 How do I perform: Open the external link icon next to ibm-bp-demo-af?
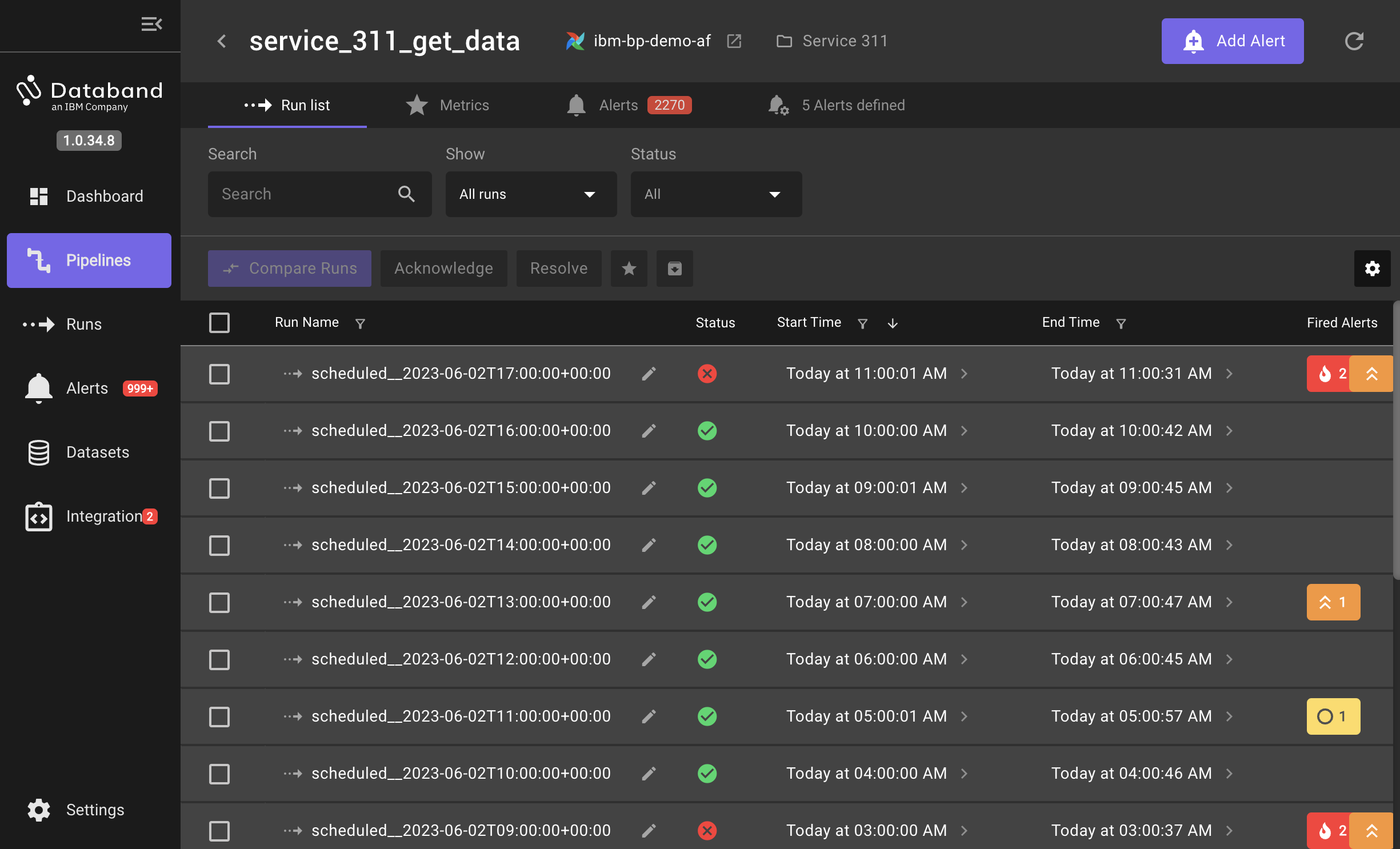[734, 41]
